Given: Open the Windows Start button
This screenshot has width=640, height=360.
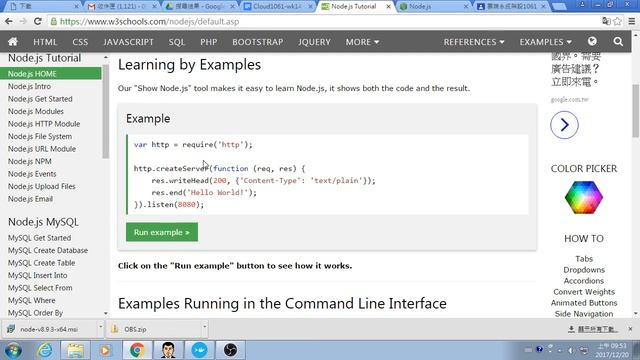Looking at the screenshot, I should point(13,350).
